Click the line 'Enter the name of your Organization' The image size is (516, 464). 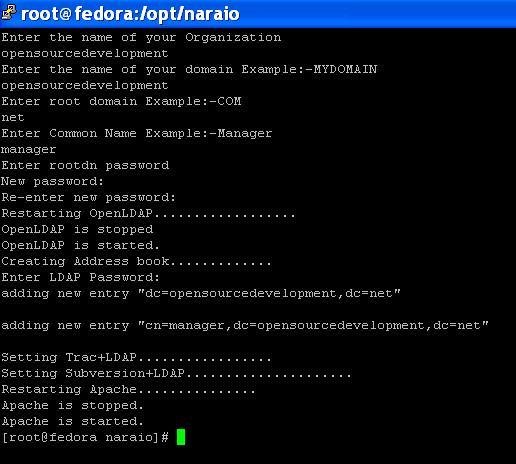pos(141,38)
